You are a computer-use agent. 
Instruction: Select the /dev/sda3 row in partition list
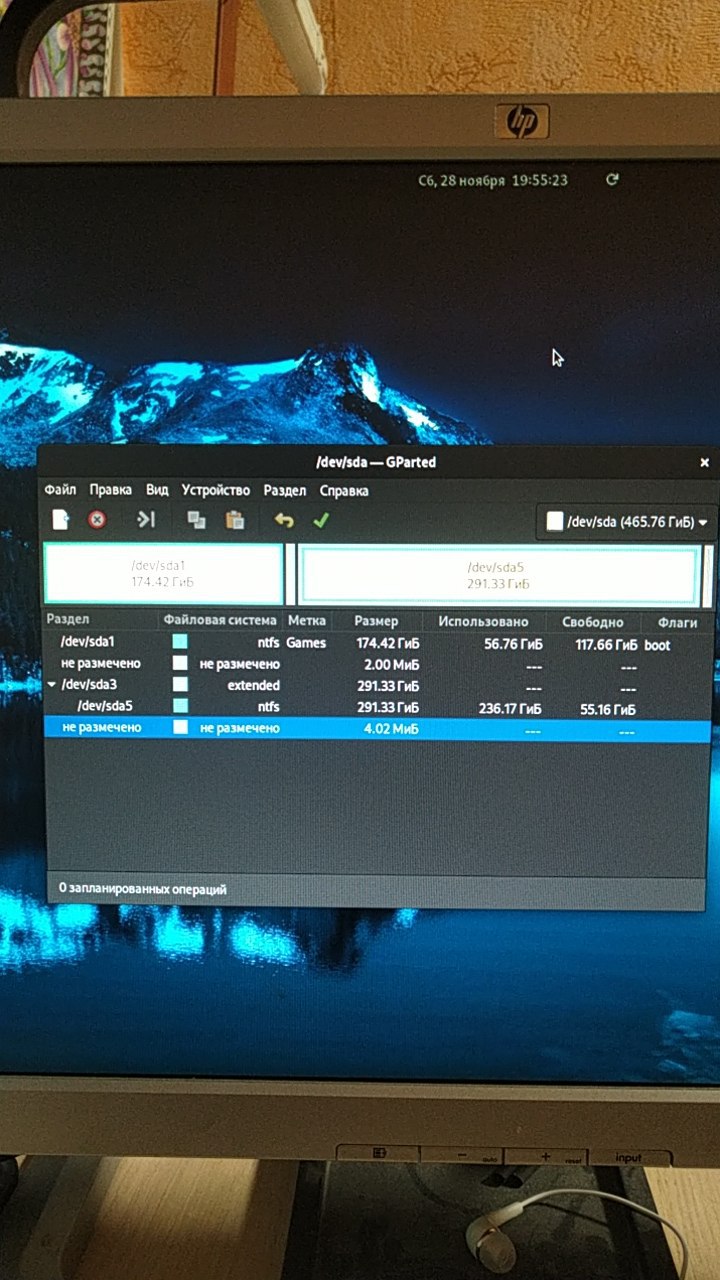pos(378,686)
